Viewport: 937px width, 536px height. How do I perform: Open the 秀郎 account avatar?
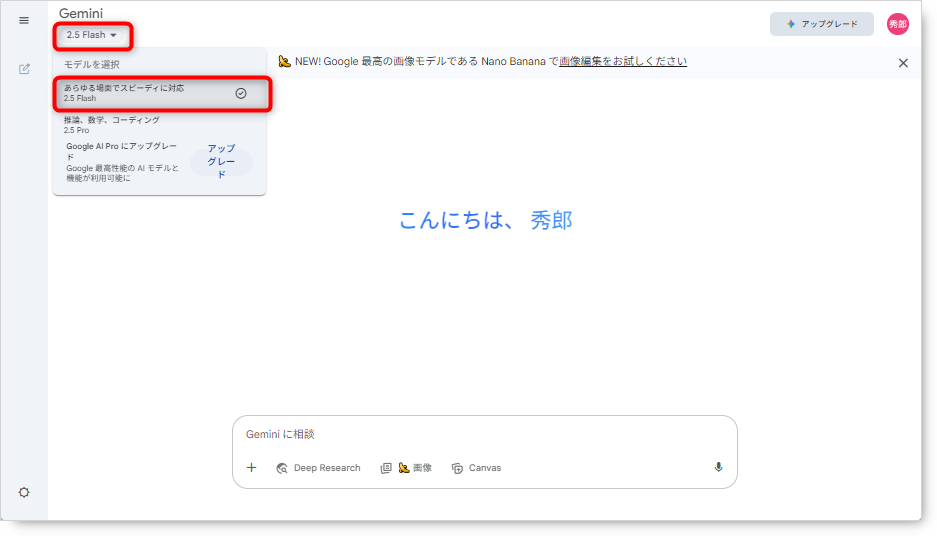[898, 24]
